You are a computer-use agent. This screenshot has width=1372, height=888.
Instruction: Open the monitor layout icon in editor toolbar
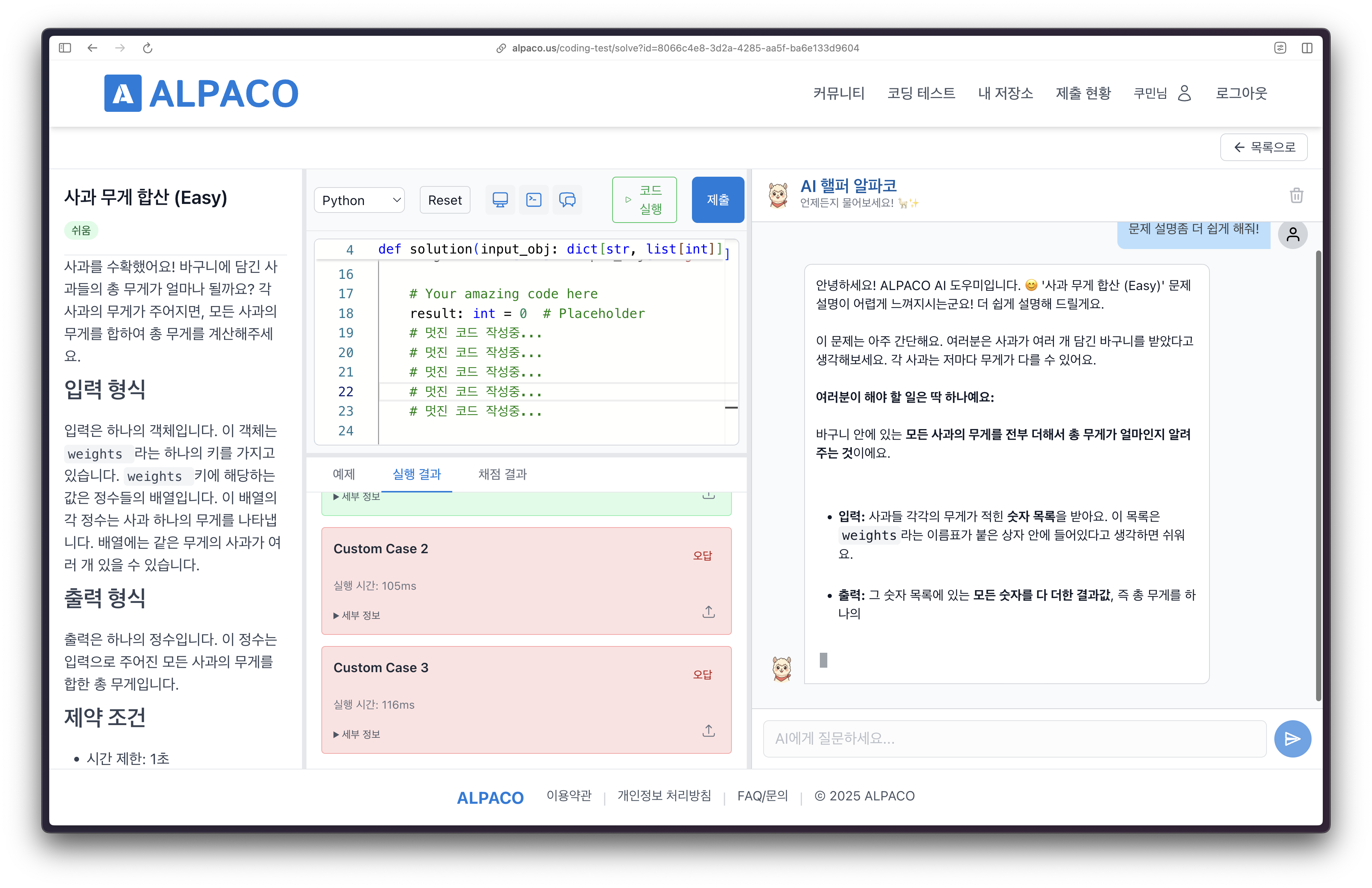[x=500, y=200]
